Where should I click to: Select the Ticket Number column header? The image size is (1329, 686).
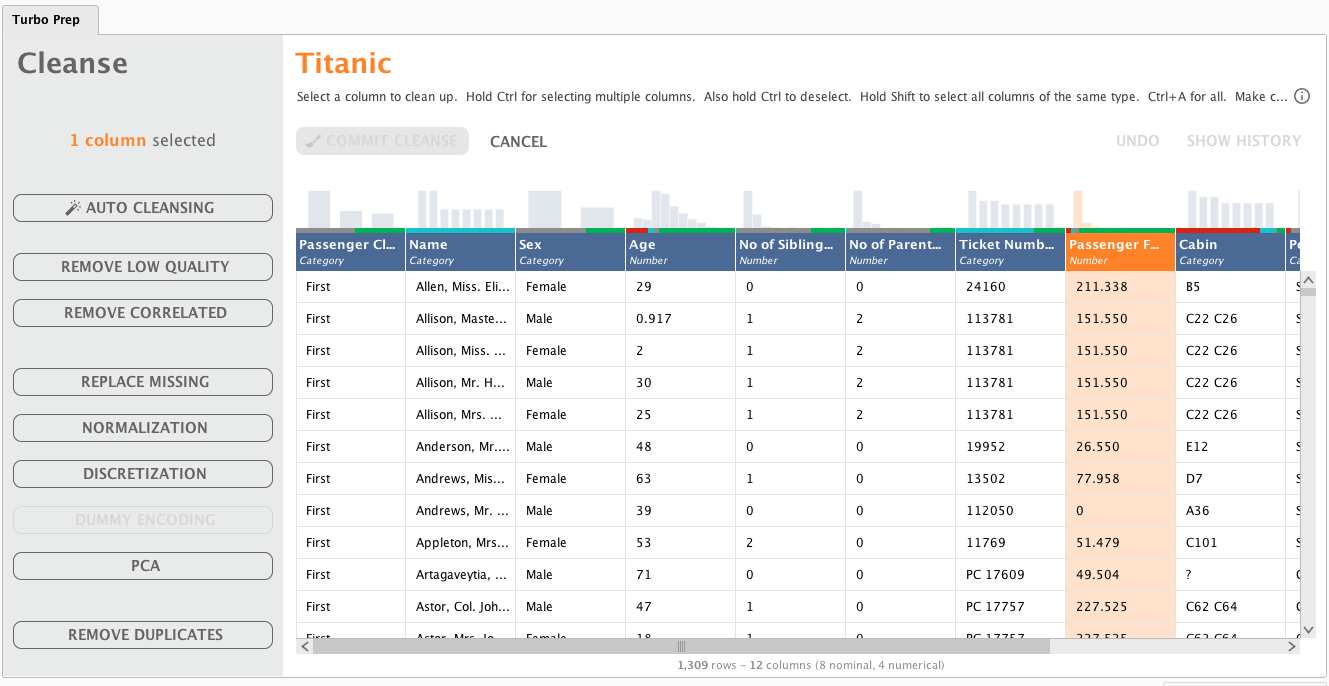(x=1010, y=252)
